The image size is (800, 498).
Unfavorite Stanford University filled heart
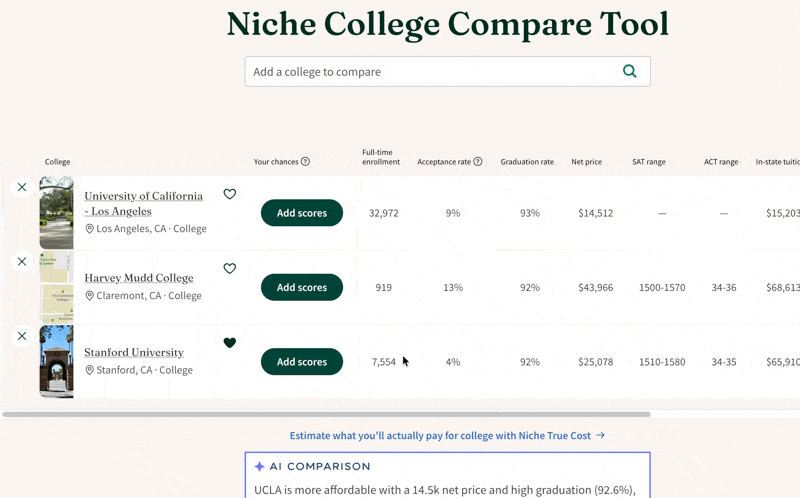pyautogui.click(x=230, y=343)
